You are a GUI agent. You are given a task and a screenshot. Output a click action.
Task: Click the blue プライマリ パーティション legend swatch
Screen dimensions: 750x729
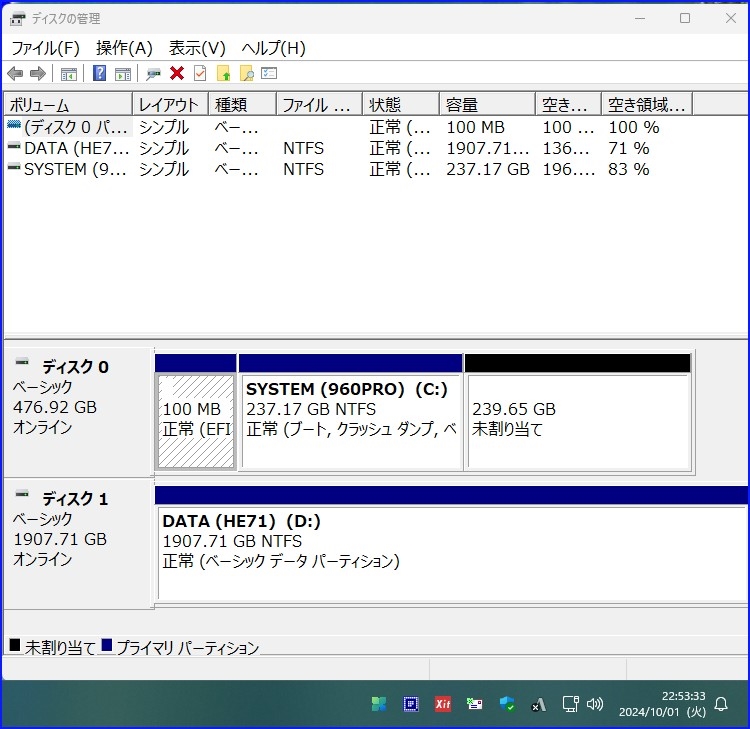pos(107,645)
